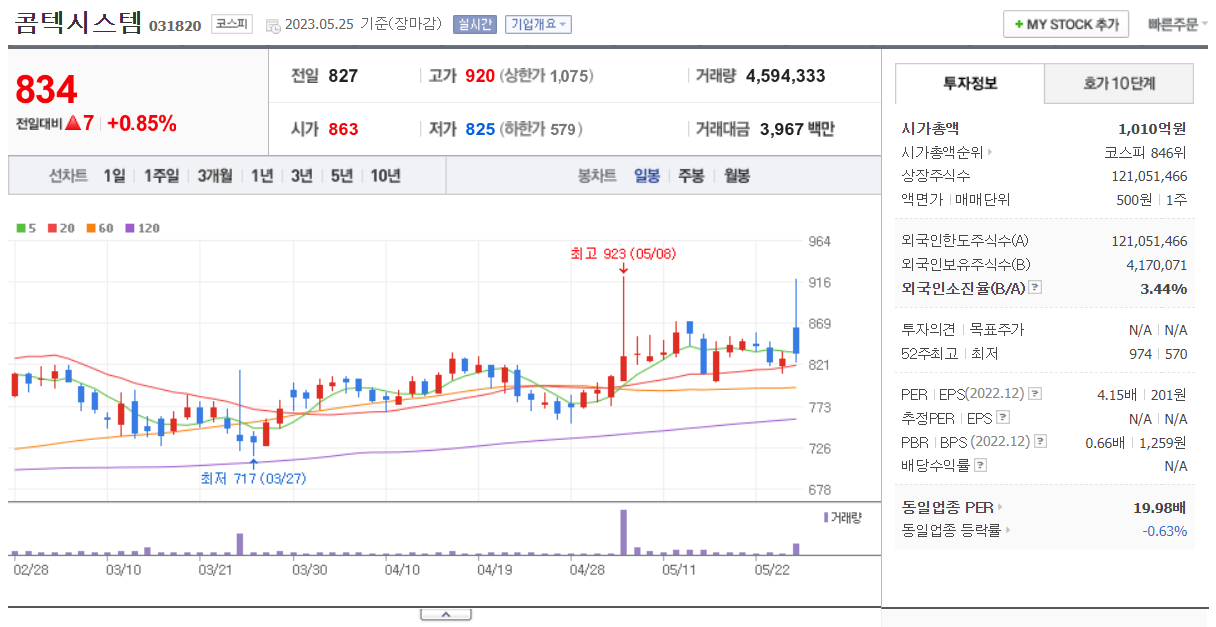This screenshot has height=627, width=1216.
Task: Click the 거래량 volume legend marker
Action: click(x=826, y=517)
